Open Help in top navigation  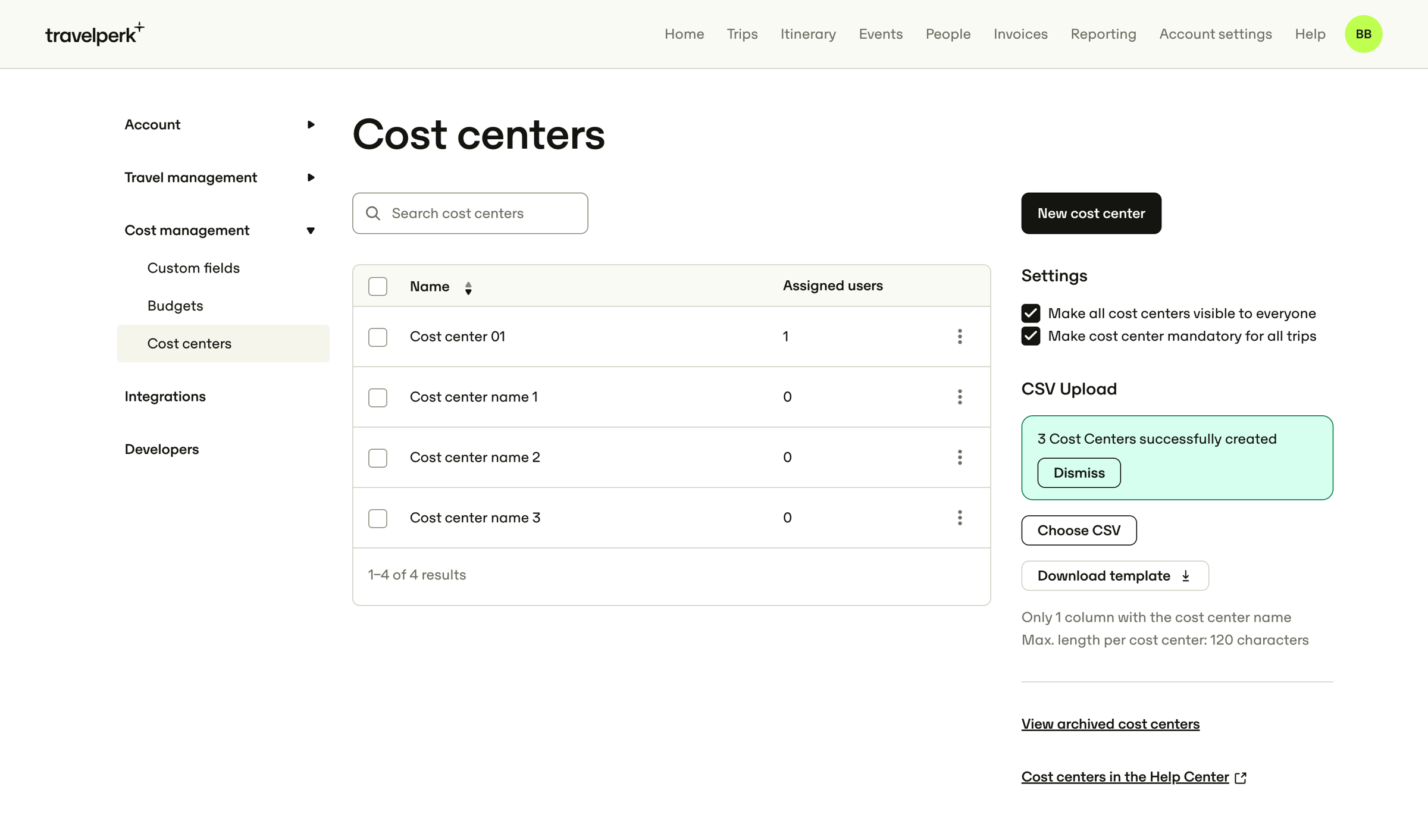1310,34
